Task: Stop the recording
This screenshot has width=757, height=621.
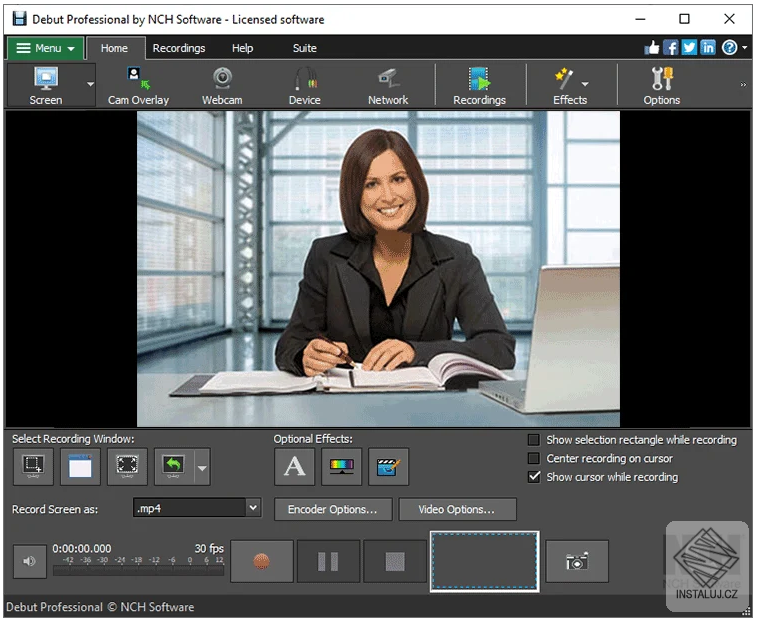Action: pos(395,562)
